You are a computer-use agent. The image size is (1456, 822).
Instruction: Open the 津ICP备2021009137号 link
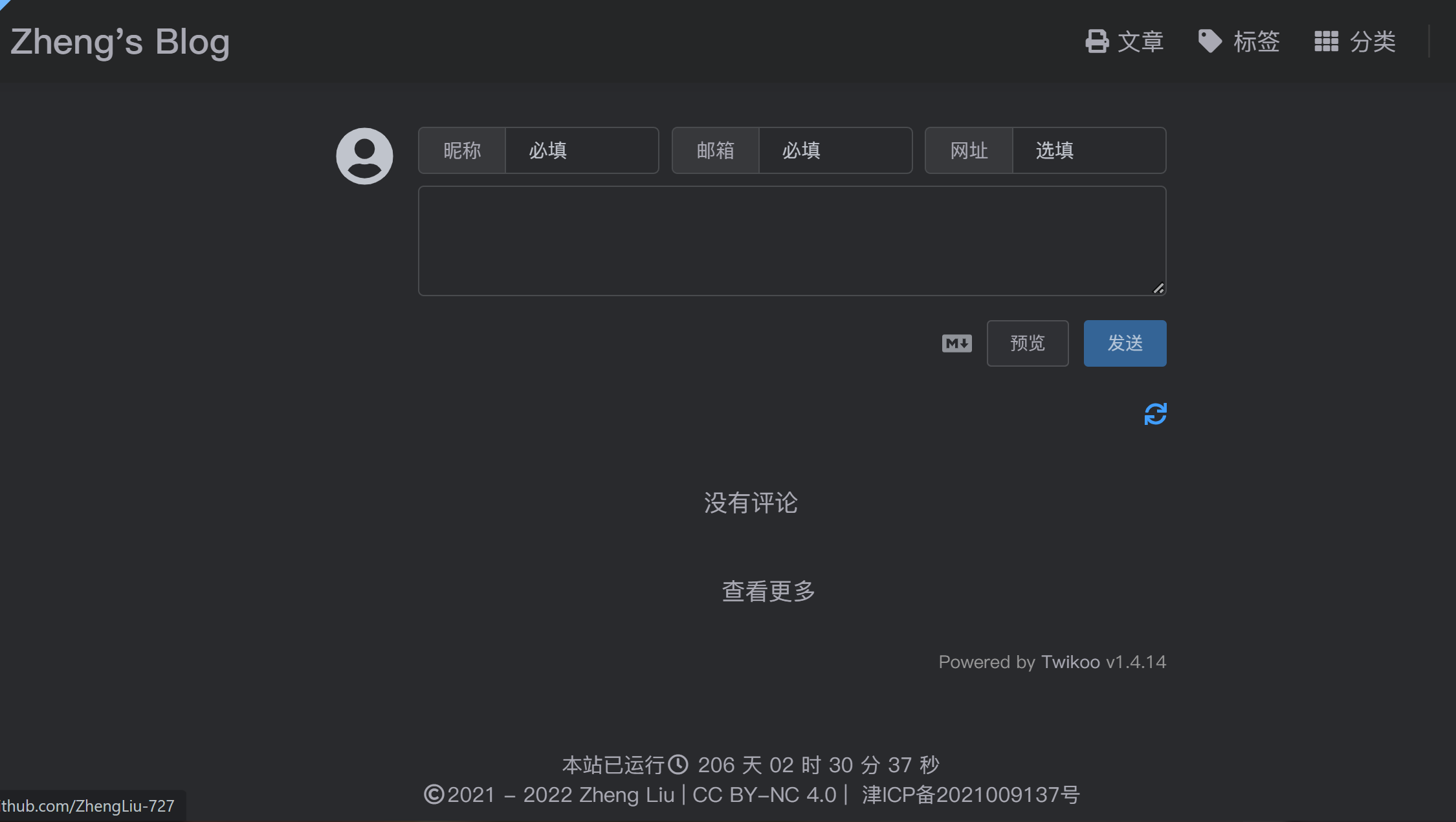(x=971, y=795)
